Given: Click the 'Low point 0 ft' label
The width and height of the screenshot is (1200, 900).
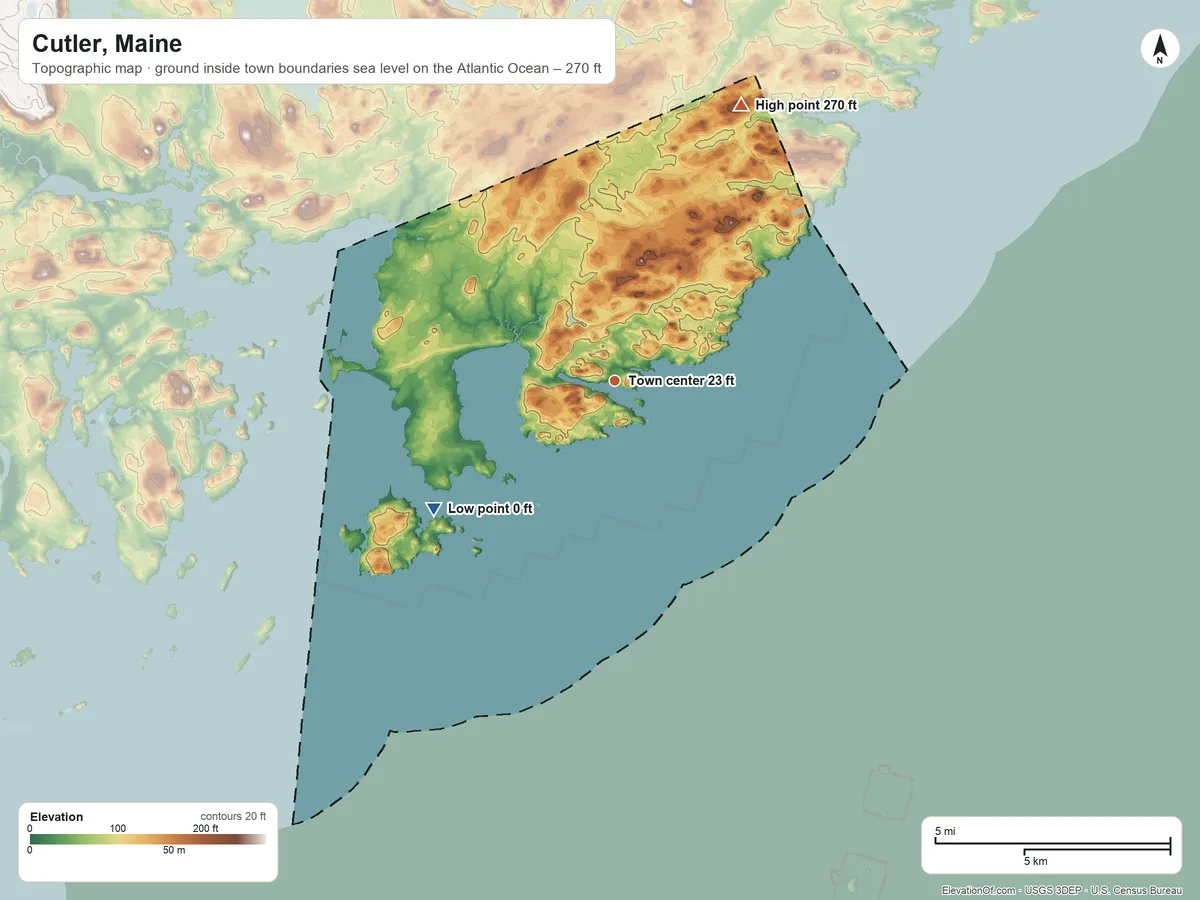Looking at the screenshot, I should click(490, 509).
